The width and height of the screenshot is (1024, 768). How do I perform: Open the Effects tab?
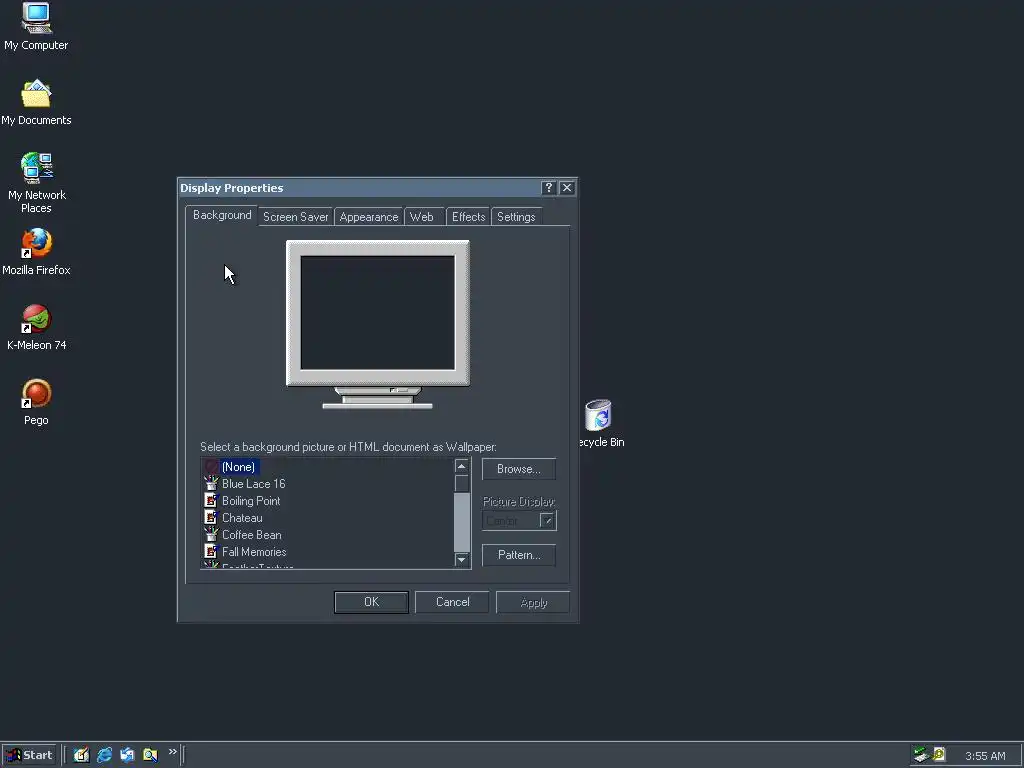[x=468, y=217]
